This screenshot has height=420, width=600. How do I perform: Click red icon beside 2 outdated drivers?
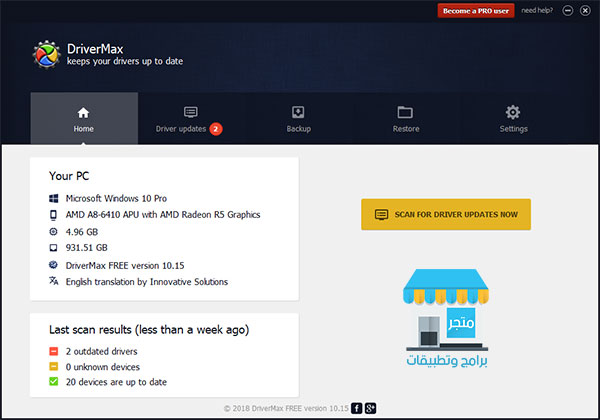click(54, 351)
